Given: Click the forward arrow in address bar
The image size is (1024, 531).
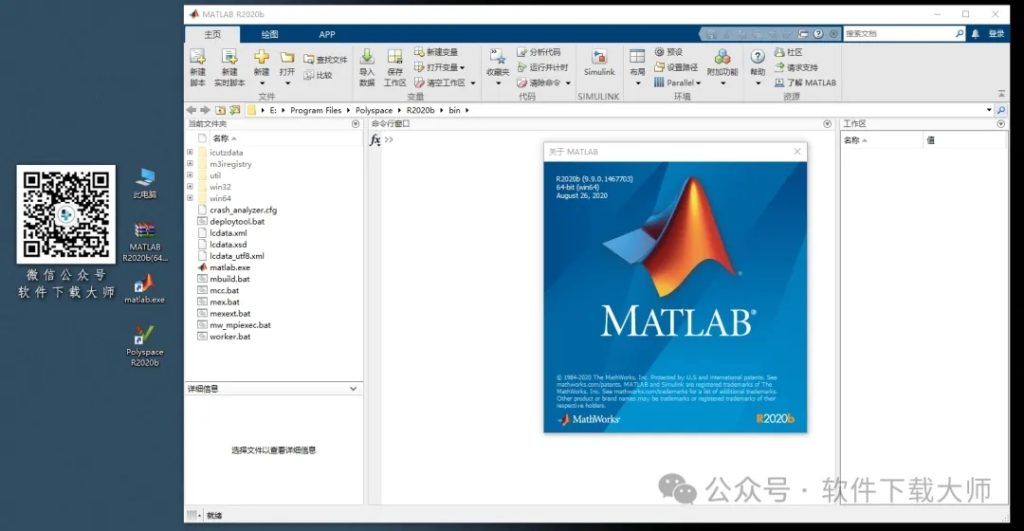Looking at the screenshot, I should [205, 110].
